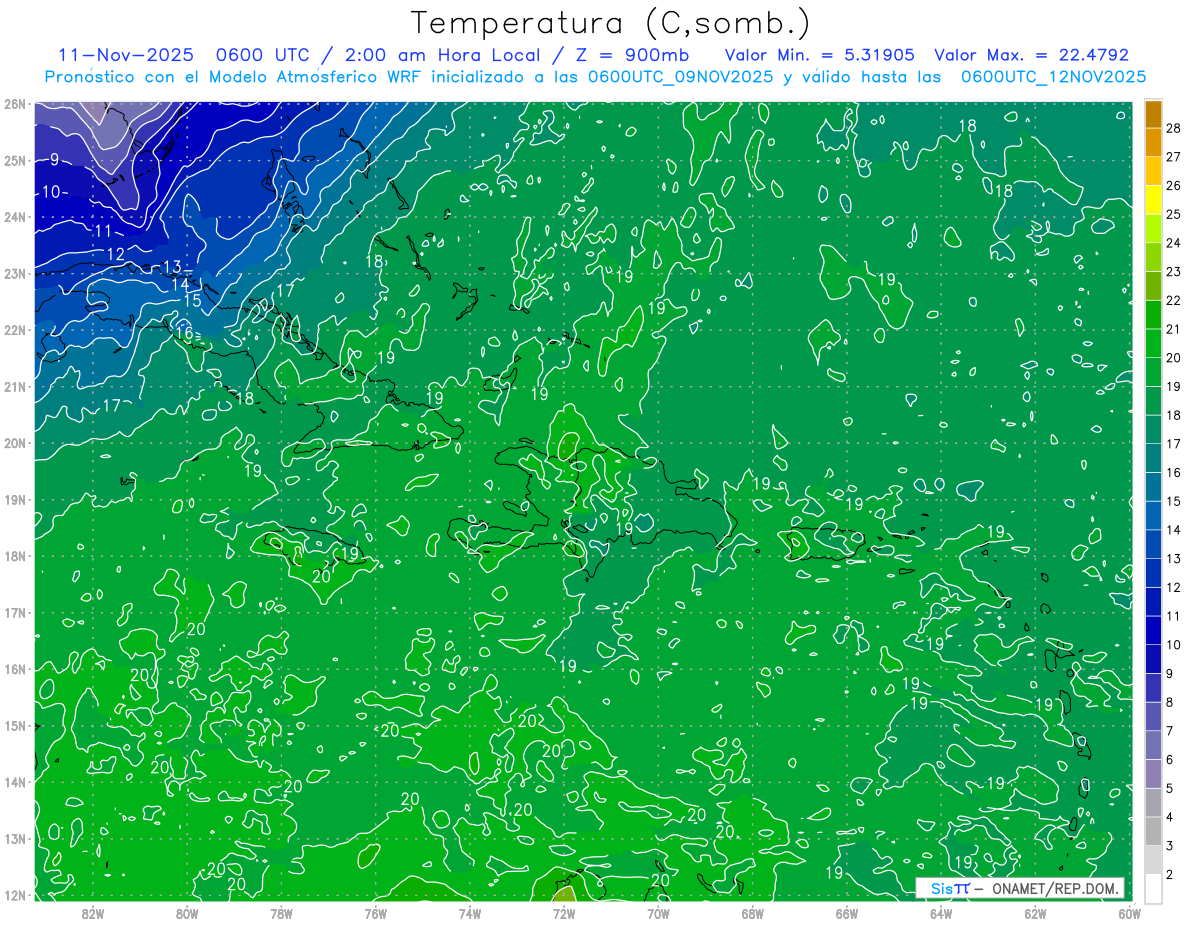Click legend value label '6'

(1169, 760)
